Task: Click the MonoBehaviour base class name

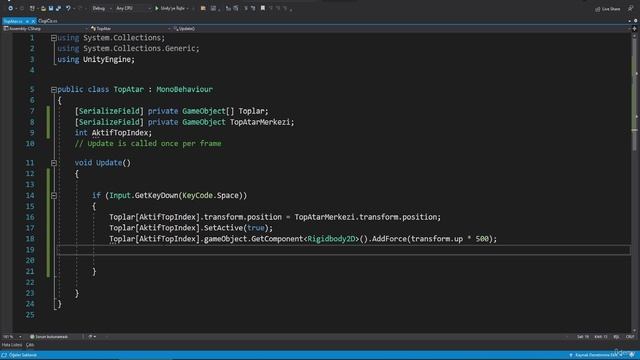Action: [184, 89]
